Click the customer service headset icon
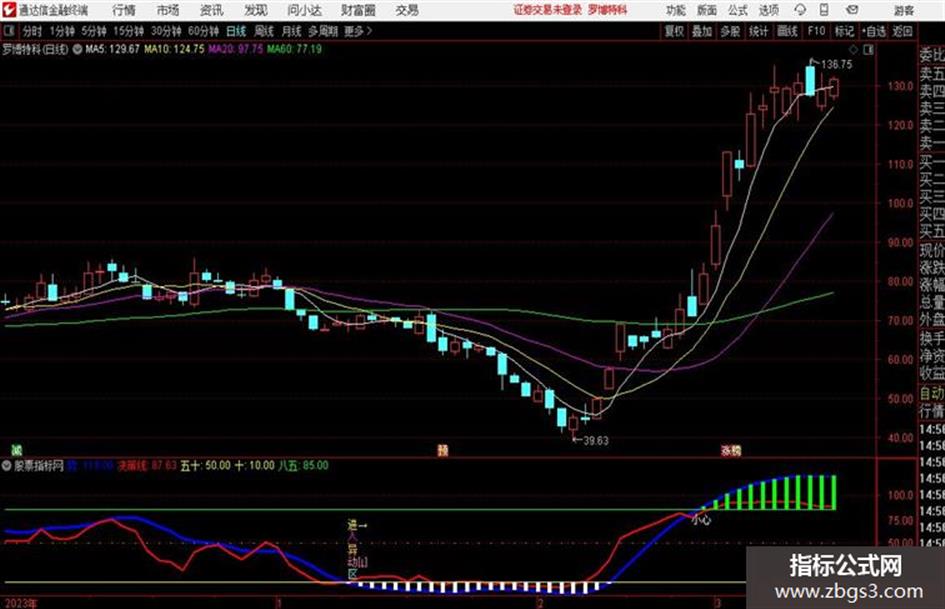 800,10
